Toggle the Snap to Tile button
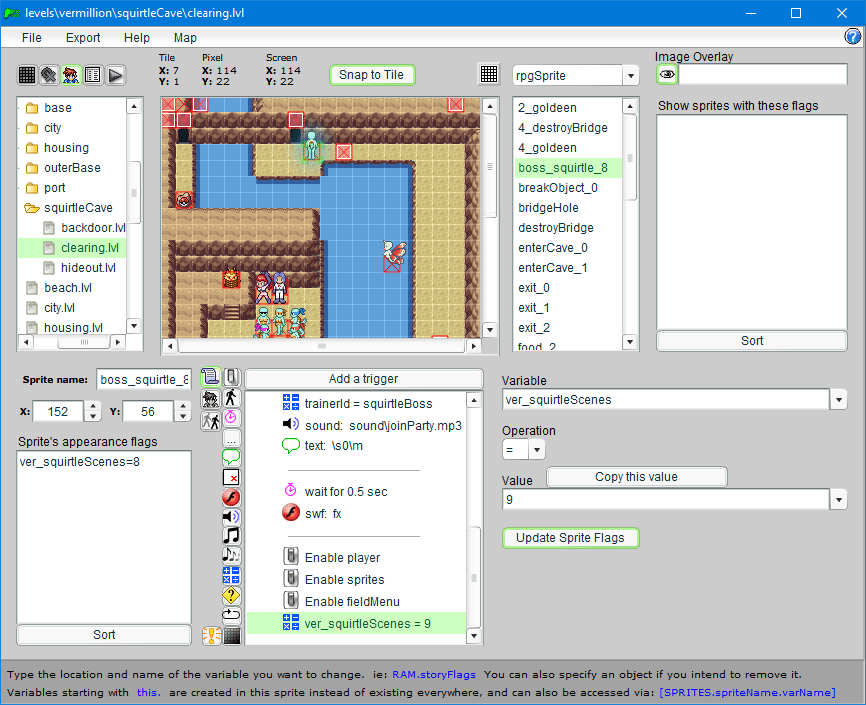The width and height of the screenshot is (866, 705). (x=372, y=75)
